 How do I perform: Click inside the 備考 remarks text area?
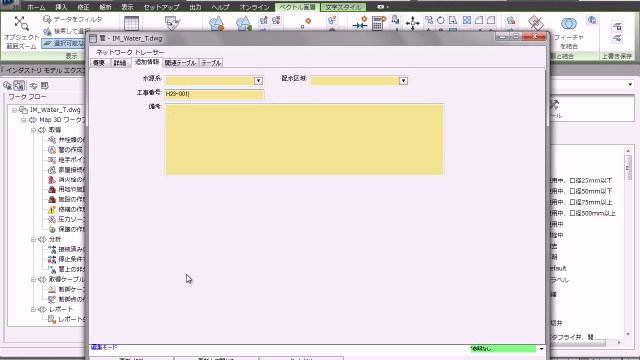[x=304, y=140]
